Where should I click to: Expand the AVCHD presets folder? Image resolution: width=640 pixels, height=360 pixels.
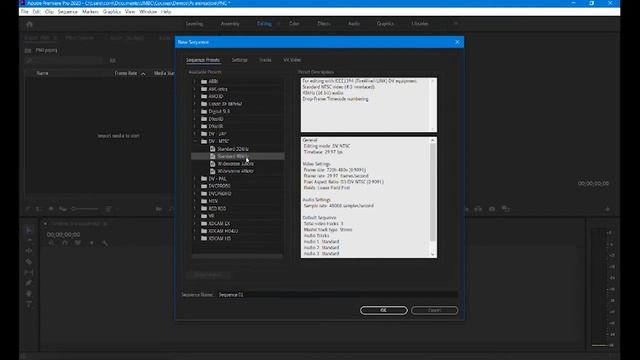click(195, 96)
